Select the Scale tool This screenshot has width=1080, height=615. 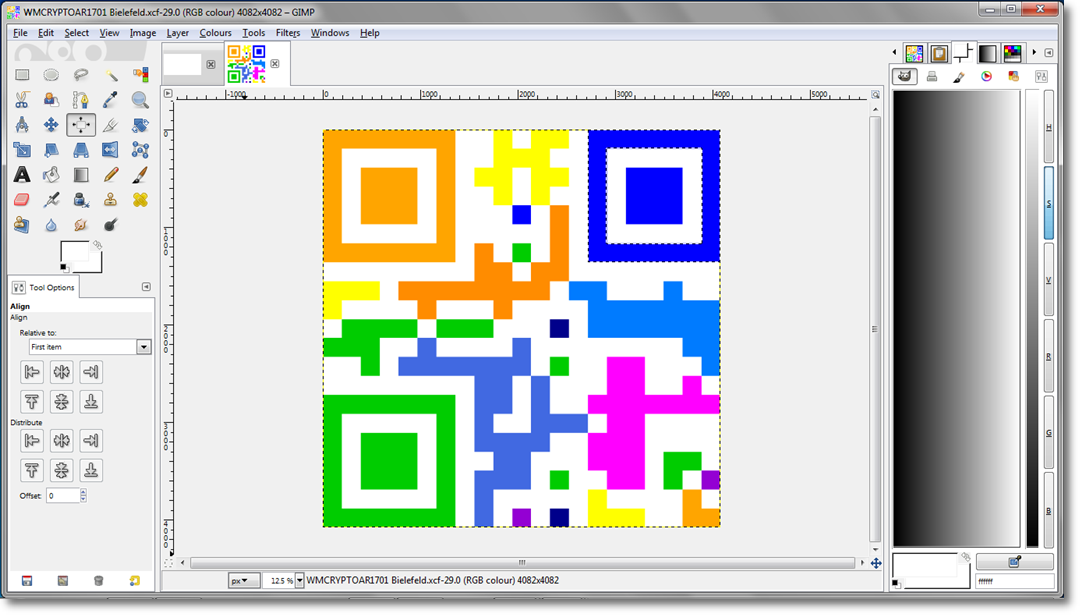click(x=22, y=149)
